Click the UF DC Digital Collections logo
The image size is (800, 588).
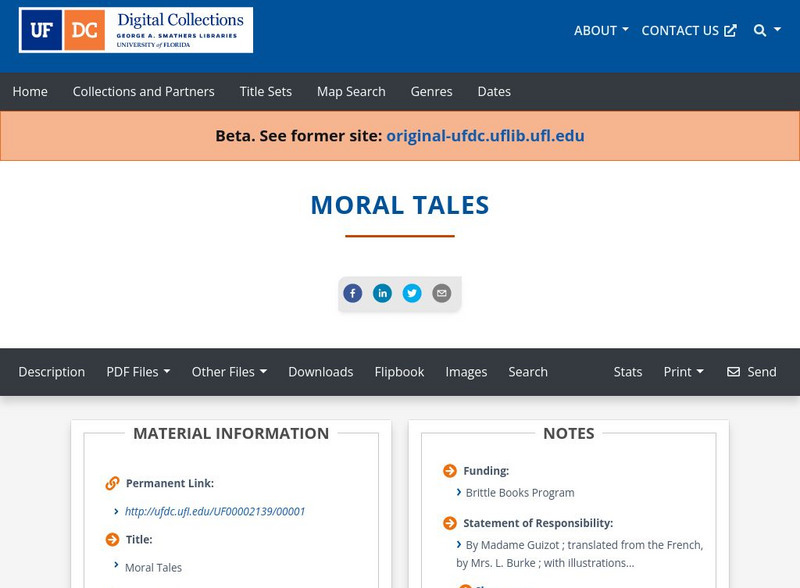(x=135, y=31)
